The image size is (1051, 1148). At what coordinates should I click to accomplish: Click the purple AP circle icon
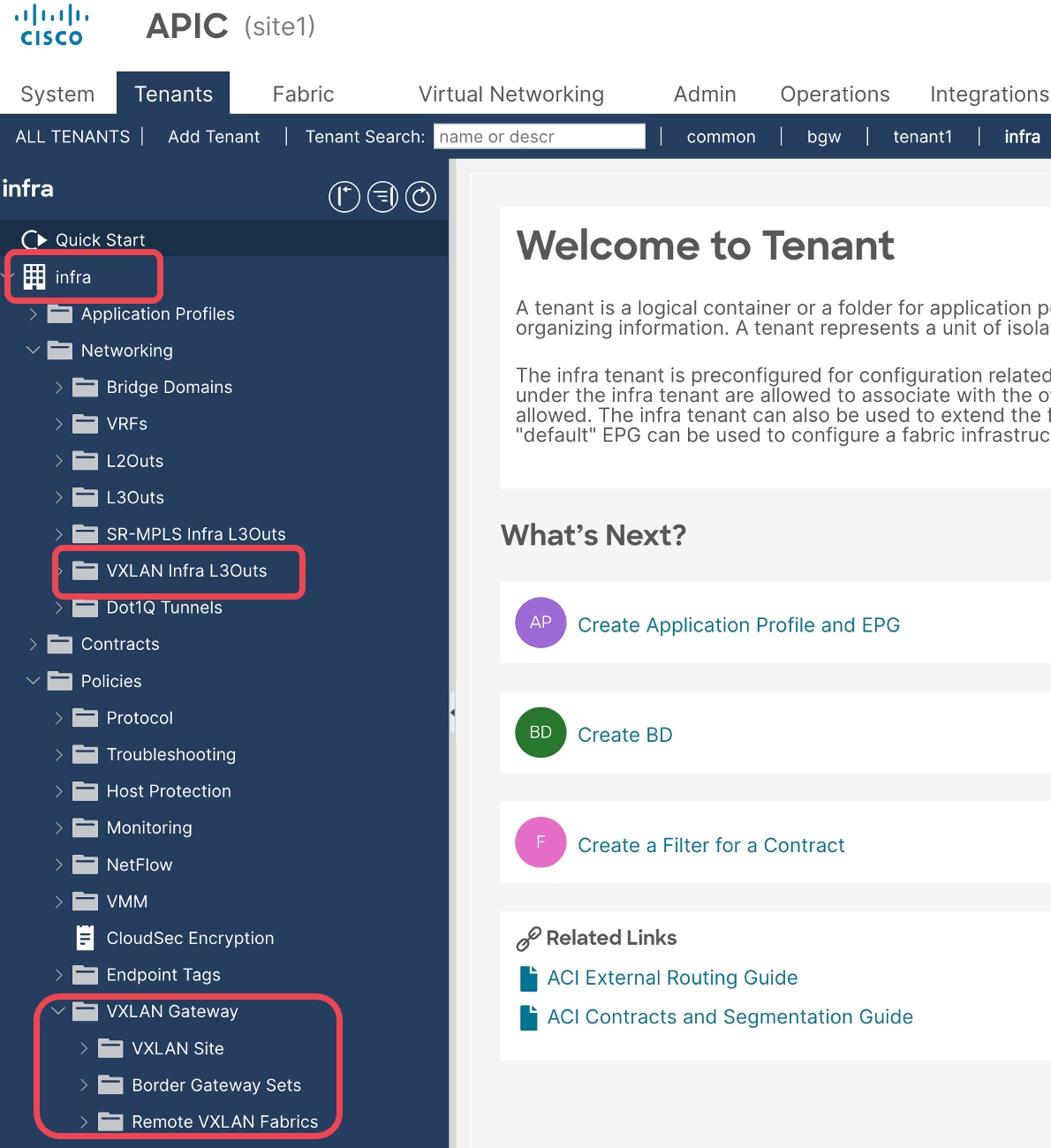tap(541, 623)
